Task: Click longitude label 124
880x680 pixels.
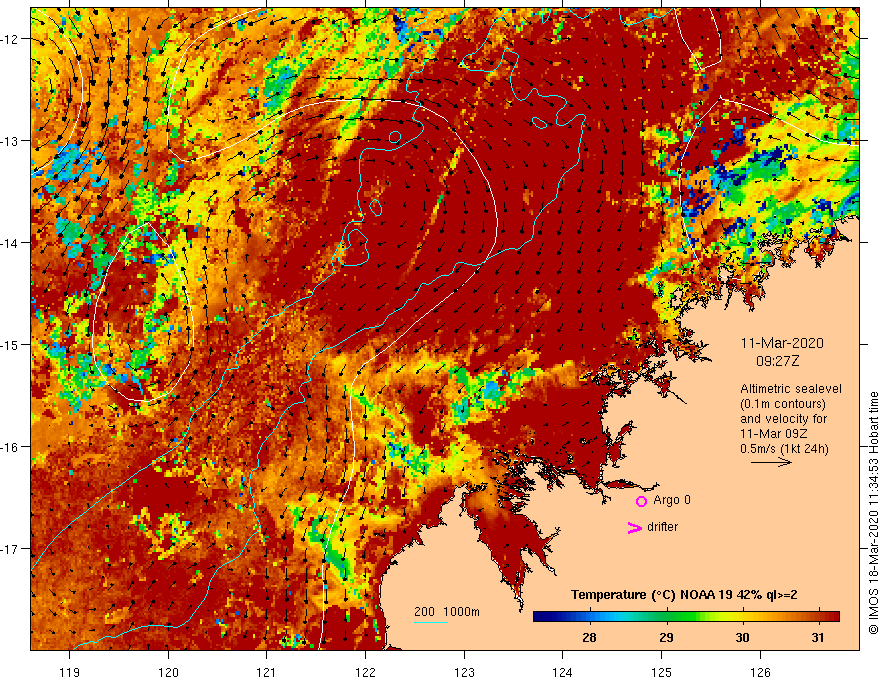Action: point(563,672)
